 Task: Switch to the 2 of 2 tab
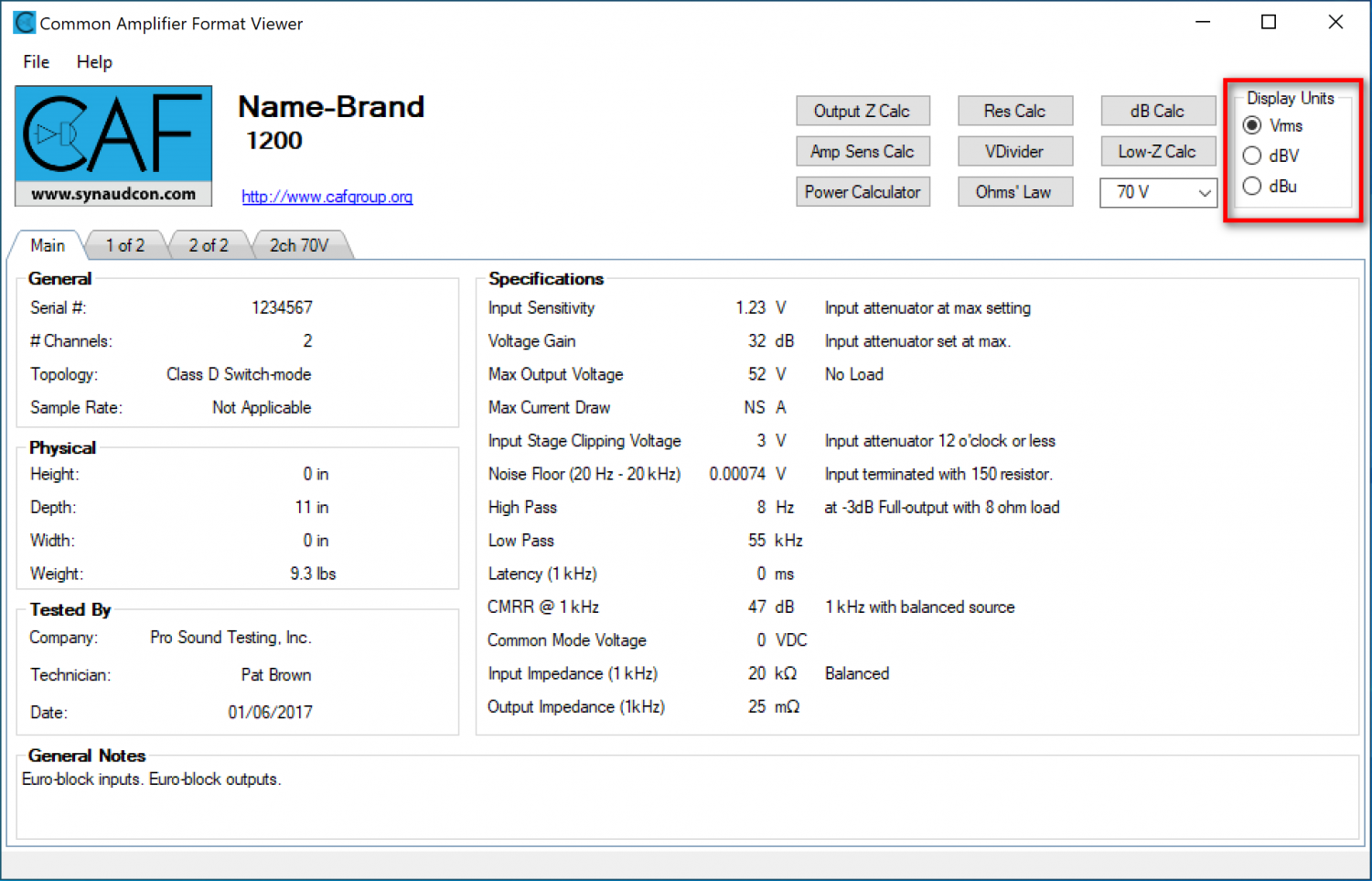pos(209,245)
